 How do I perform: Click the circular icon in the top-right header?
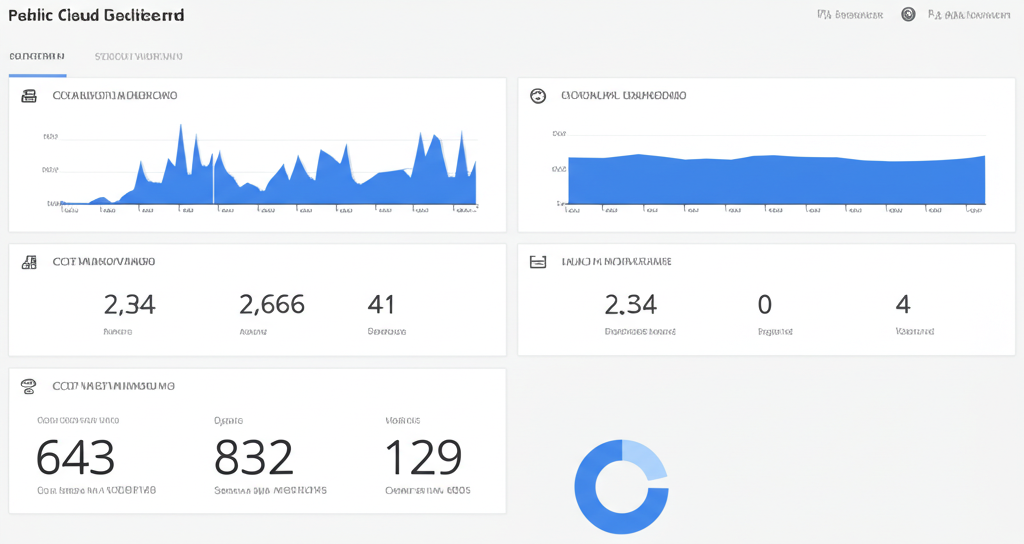click(x=908, y=14)
